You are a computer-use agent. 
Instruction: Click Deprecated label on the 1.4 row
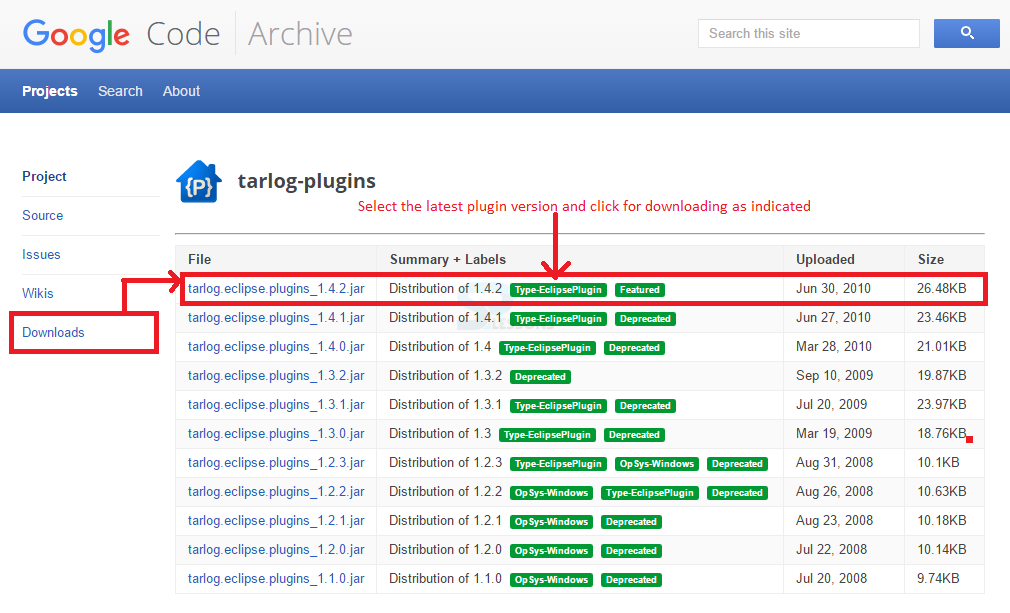pos(634,348)
